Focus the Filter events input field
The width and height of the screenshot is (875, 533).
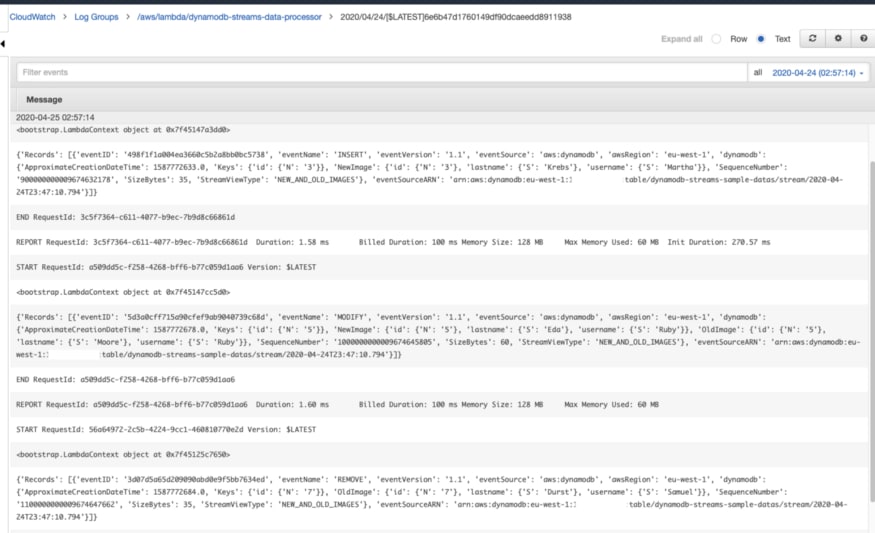click(x=382, y=73)
